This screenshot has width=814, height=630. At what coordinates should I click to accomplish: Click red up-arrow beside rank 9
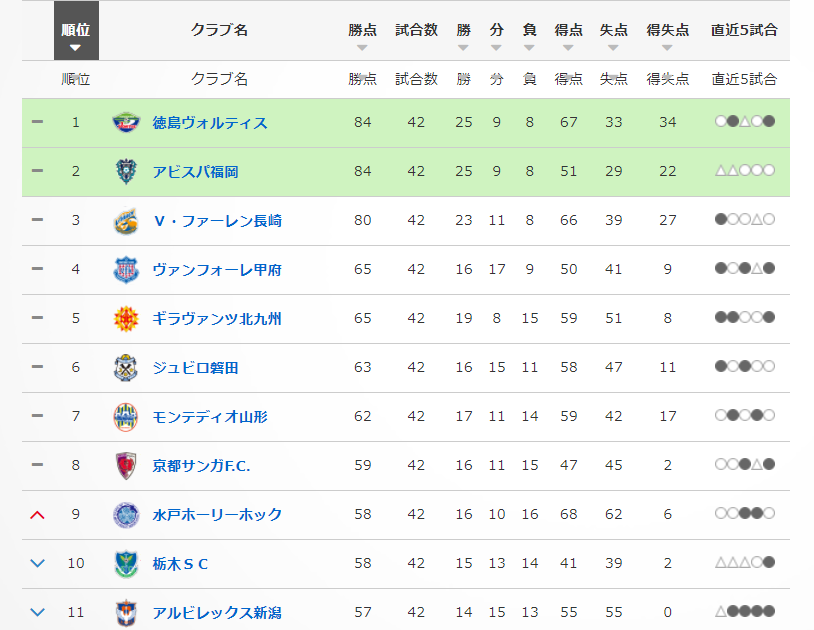click(x=37, y=515)
